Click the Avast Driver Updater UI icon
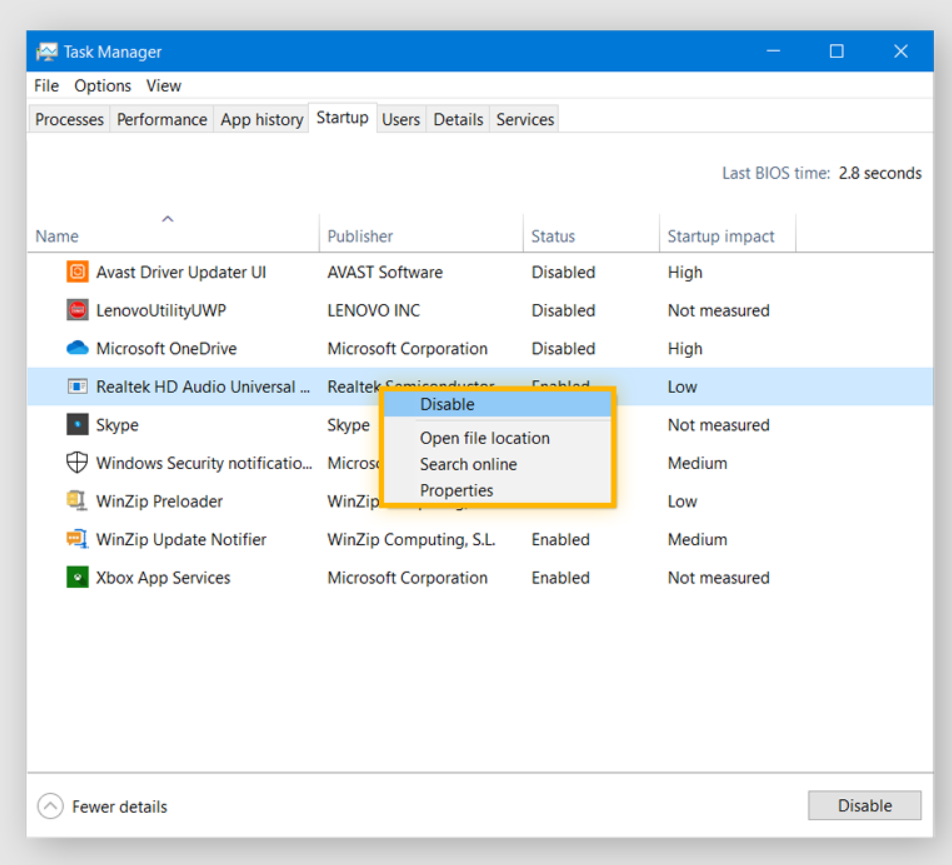Screen dimensions: 952x865 [x=77, y=272]
